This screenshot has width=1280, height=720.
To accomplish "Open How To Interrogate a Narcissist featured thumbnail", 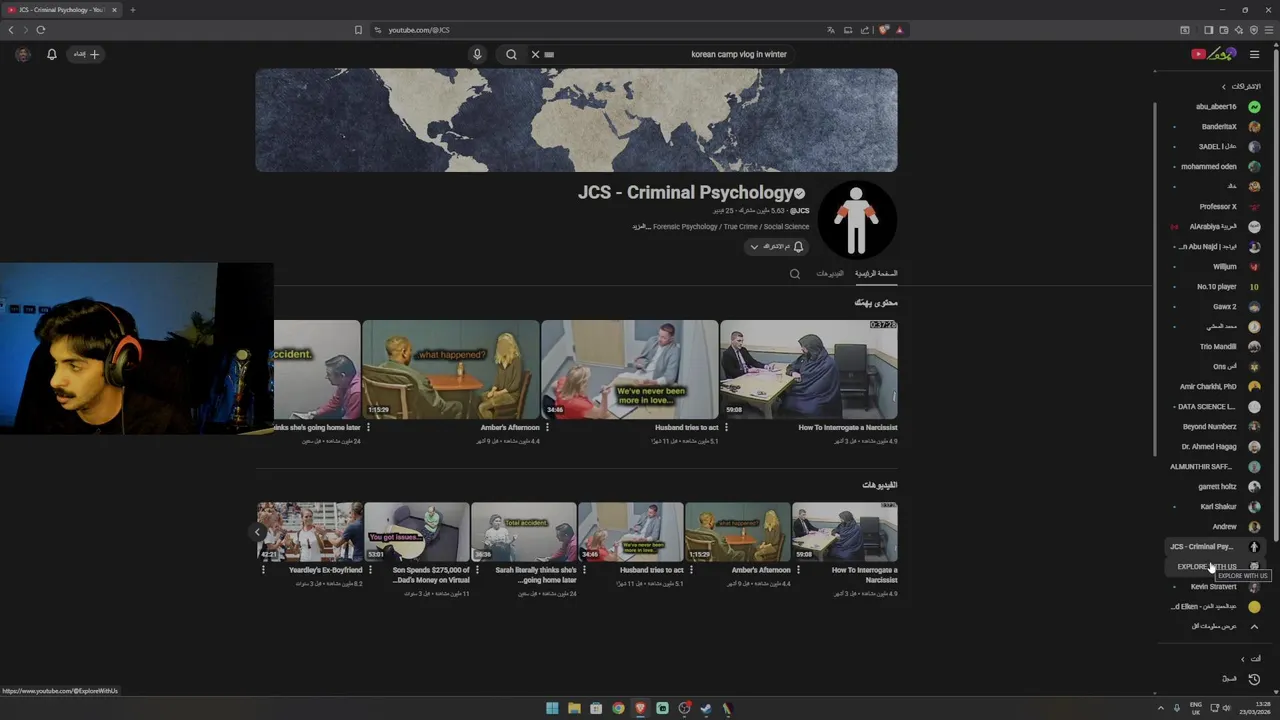I will point(809,369).
